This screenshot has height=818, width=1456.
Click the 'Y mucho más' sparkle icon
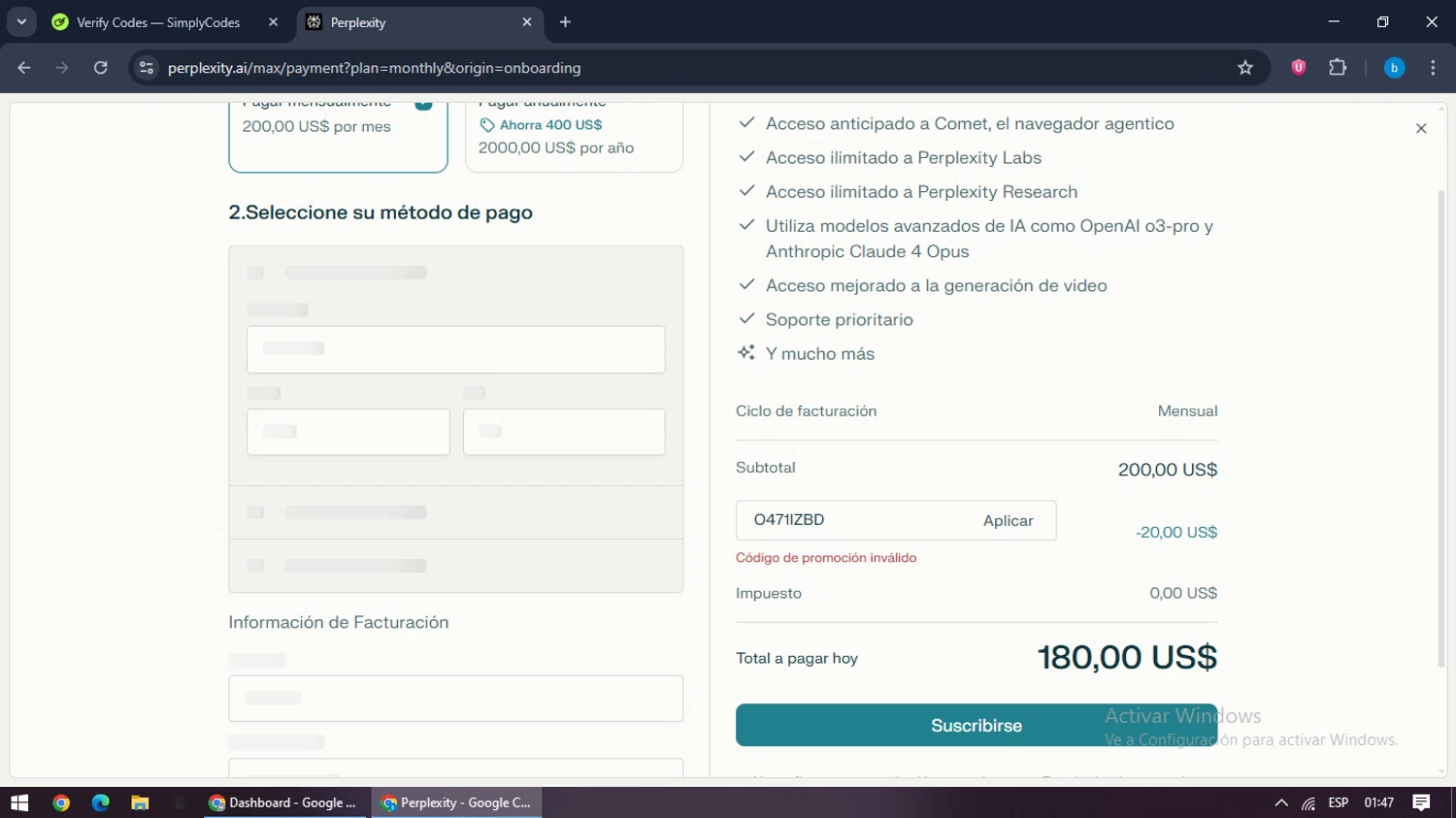(746, 352)
